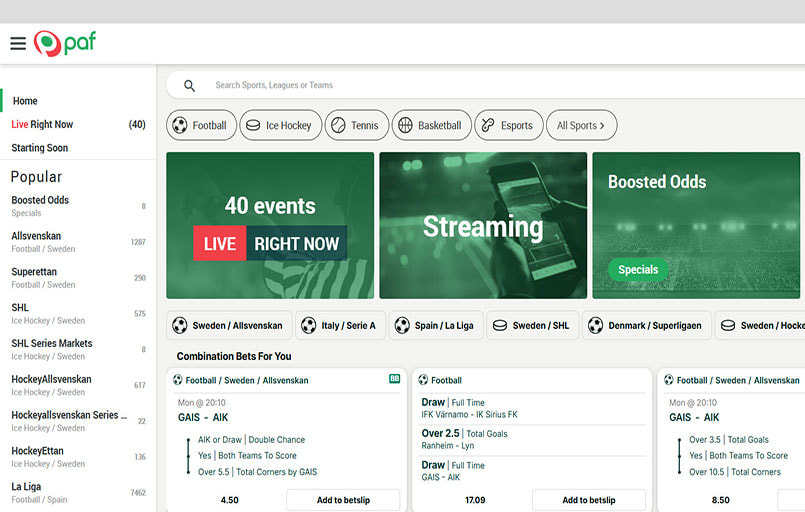Click odds value 17.09
This screenshot has width=805, height=512.
point(475,500)
